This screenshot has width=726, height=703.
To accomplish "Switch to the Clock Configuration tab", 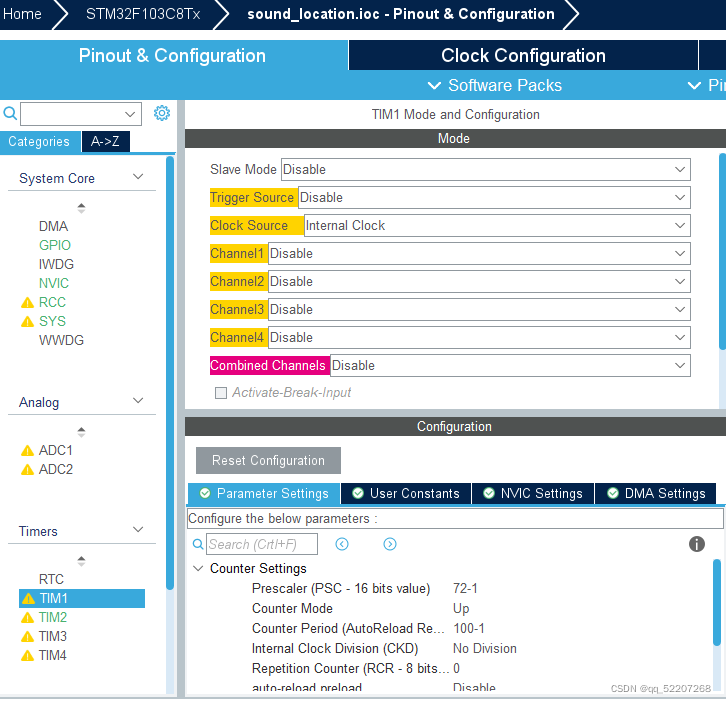I will 523,55.
